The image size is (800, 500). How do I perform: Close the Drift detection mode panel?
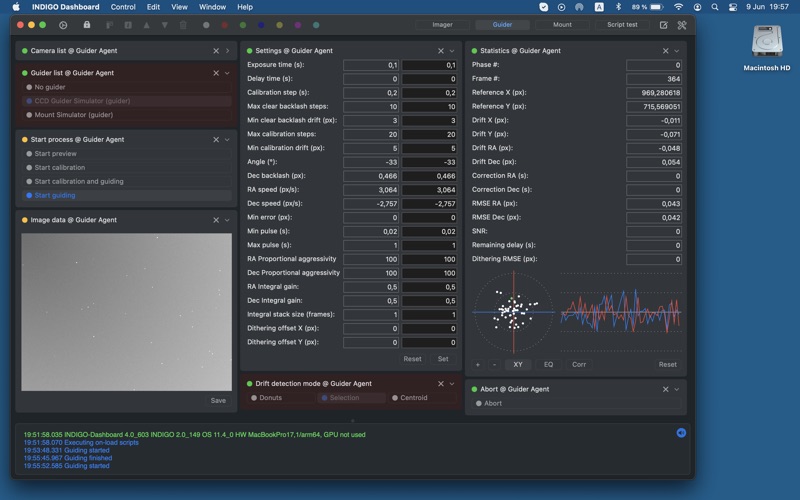[x=441, y=384]
